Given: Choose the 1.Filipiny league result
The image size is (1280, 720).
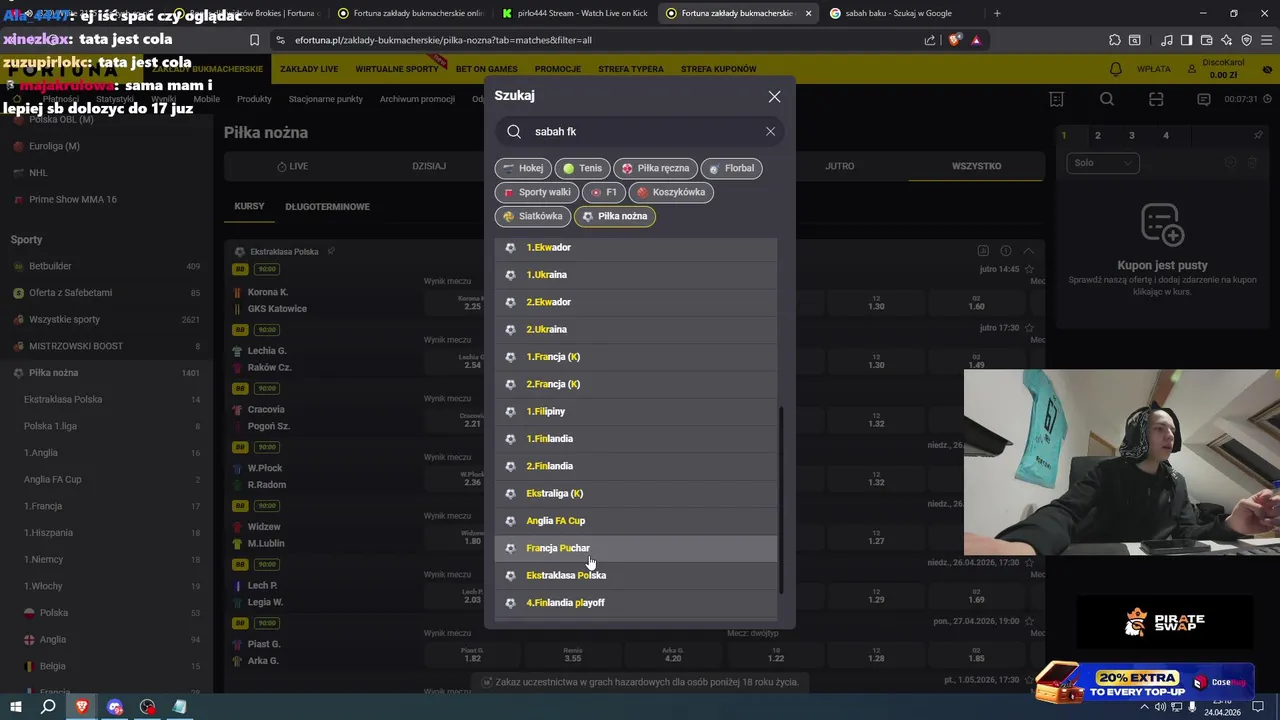Looking at the screenshot, I should coord(636,411).
